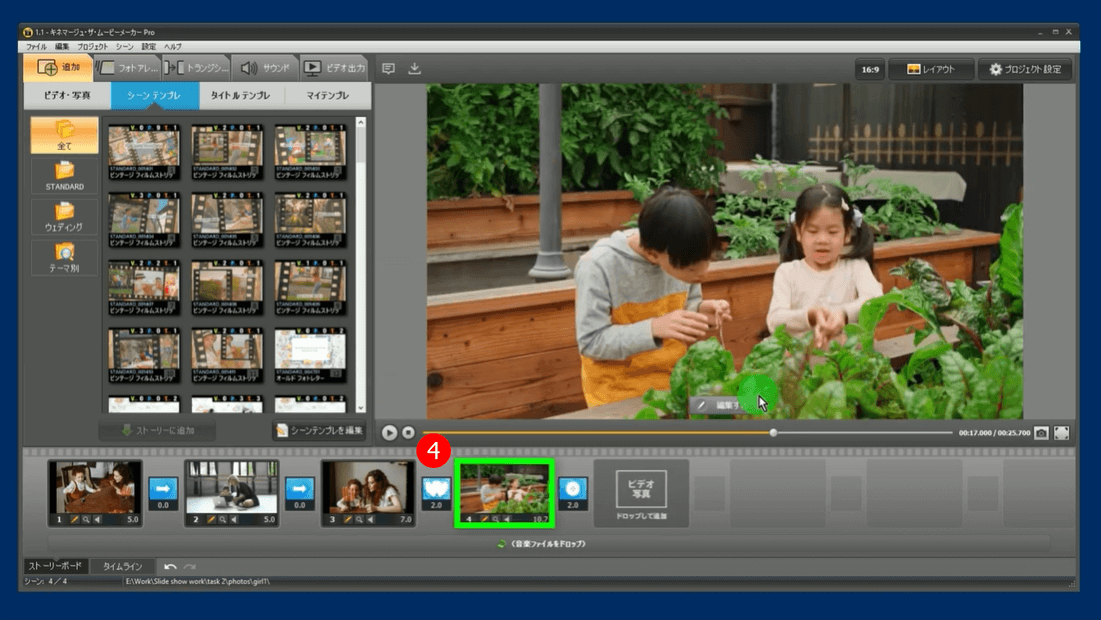This screenshot has height=620, width=1101.
Task: Open the comment bubble icon in top toolbar
Action: coord(388,69)
